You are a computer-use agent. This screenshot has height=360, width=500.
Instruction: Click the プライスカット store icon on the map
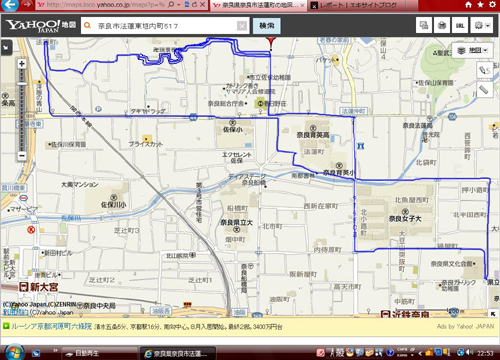click(x=146, y=138)
